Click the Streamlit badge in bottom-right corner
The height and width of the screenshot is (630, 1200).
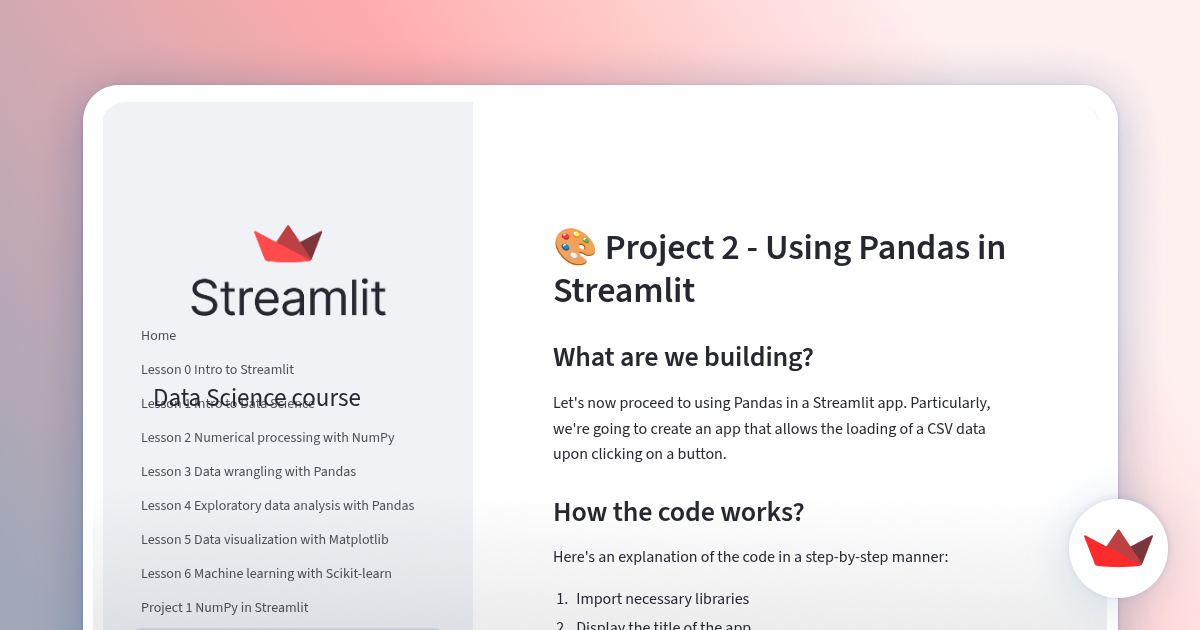pos(1118,549)
